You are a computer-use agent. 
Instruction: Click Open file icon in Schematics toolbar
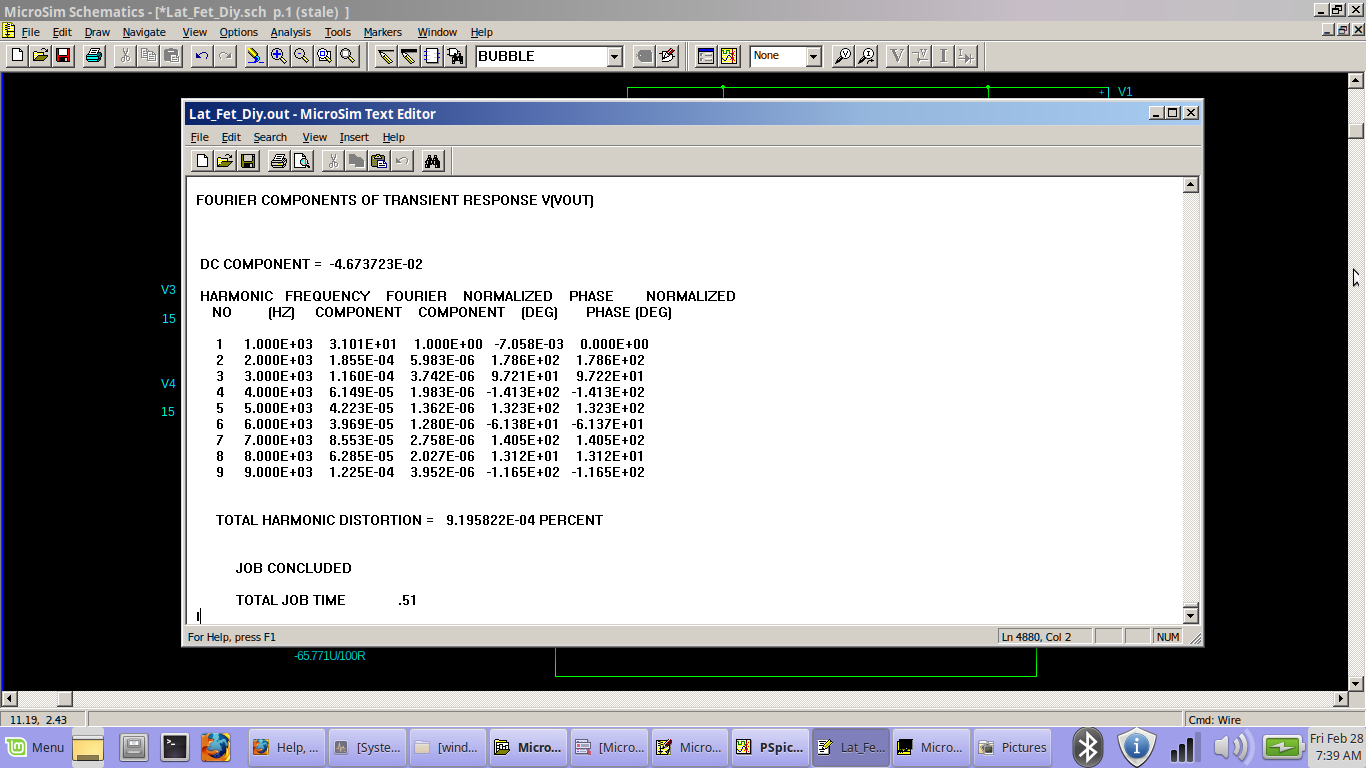[40, 56]
